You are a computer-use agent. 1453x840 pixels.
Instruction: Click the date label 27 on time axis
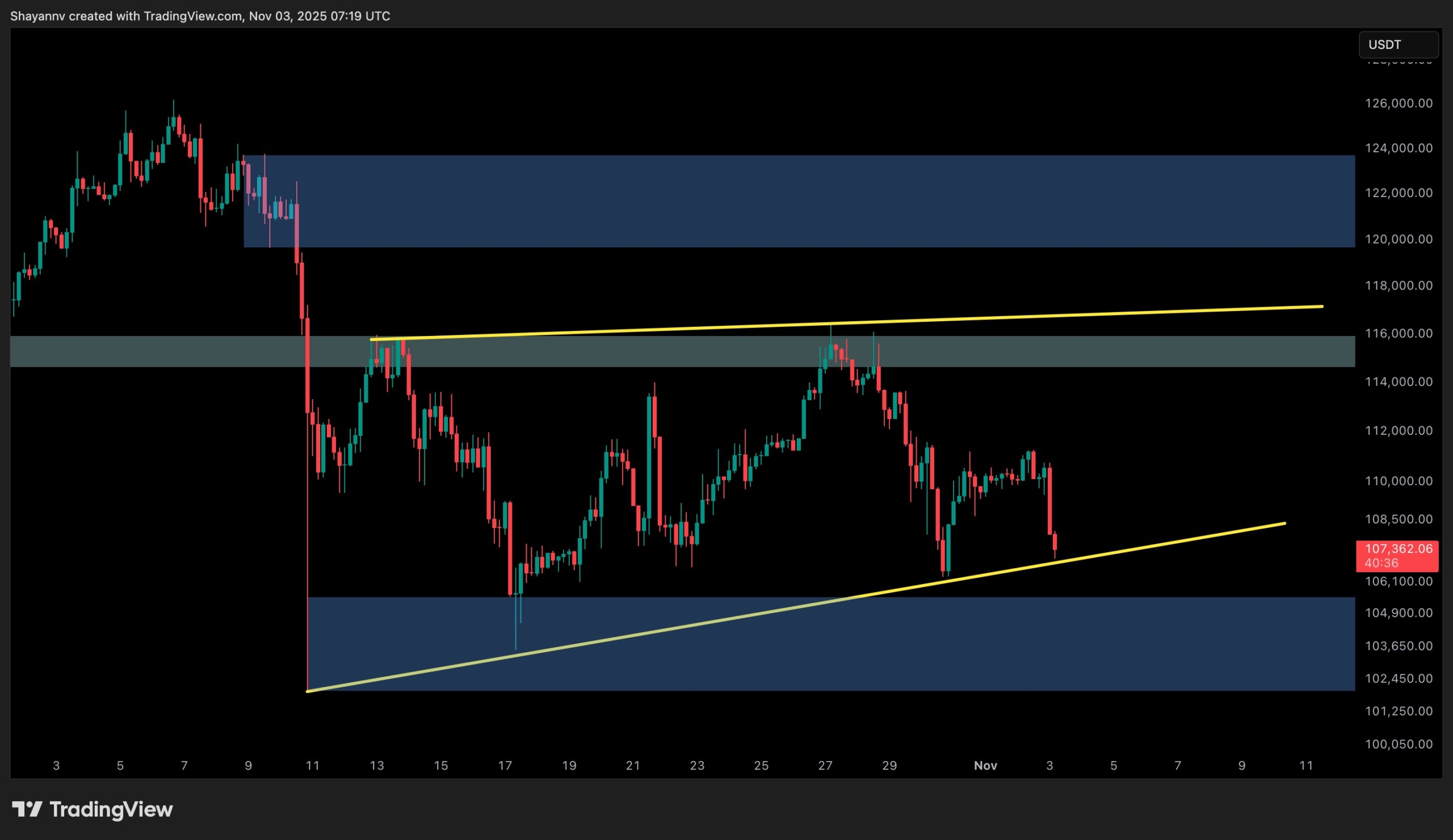point(825,766)
